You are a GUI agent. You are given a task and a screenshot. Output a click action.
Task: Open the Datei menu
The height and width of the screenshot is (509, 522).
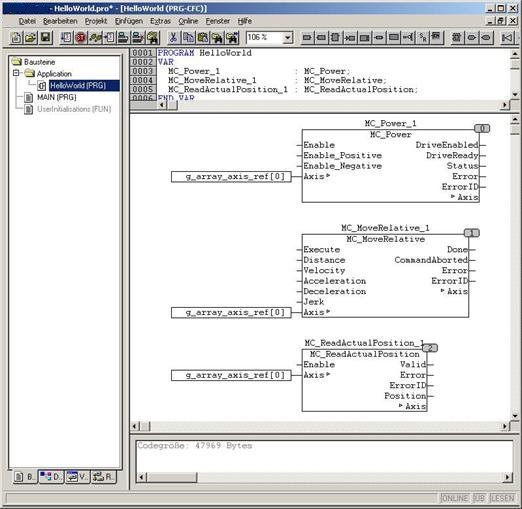[27, 21]
